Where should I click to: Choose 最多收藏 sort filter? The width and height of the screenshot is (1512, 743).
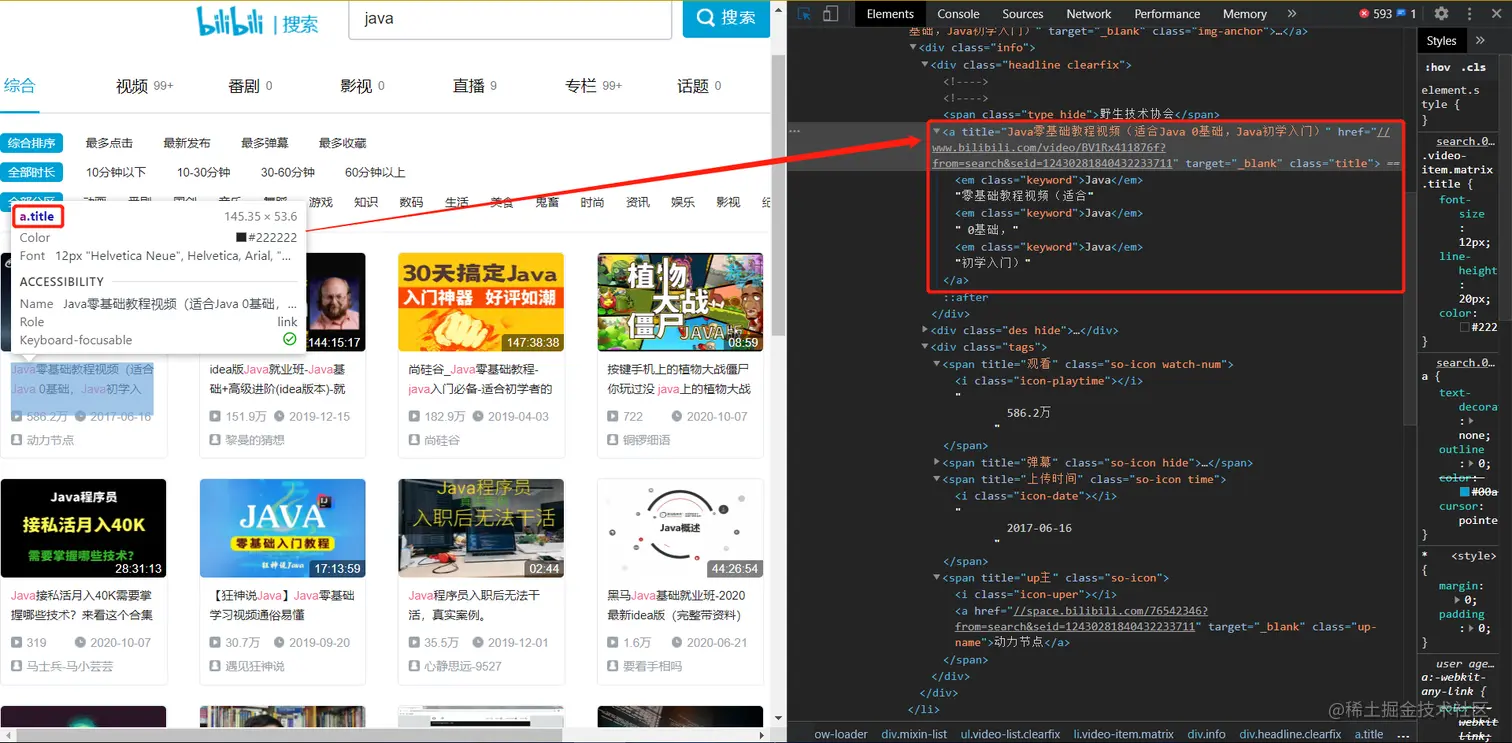click(x=343, y=143)
